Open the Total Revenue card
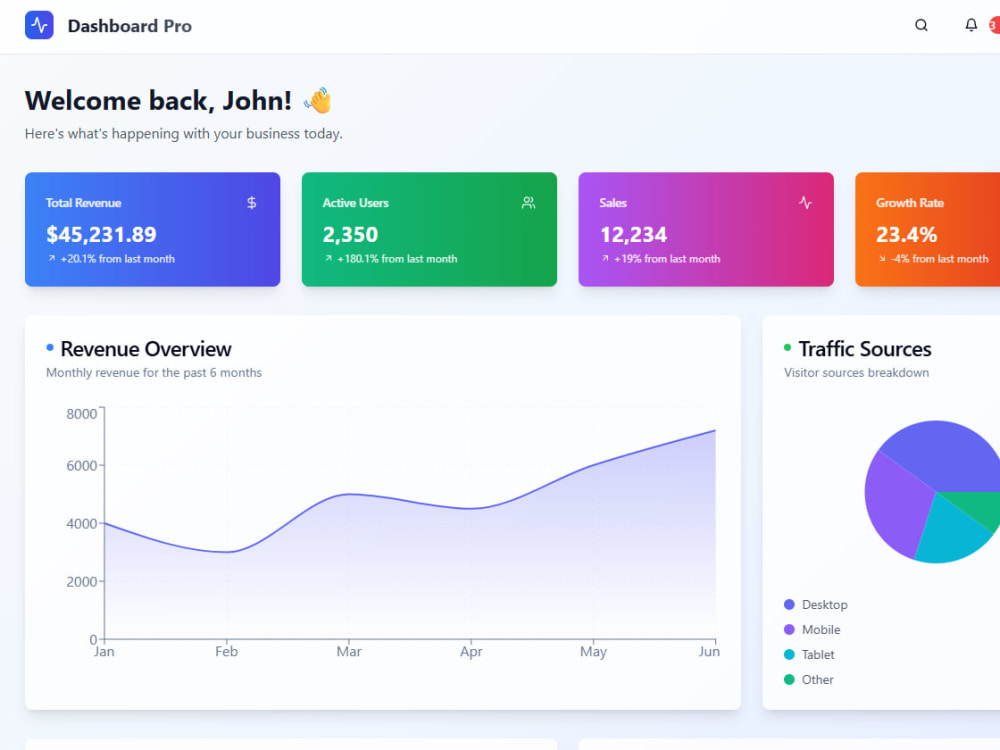The height and width of the screenshot is (750, 1000). [x=152, y=229]
